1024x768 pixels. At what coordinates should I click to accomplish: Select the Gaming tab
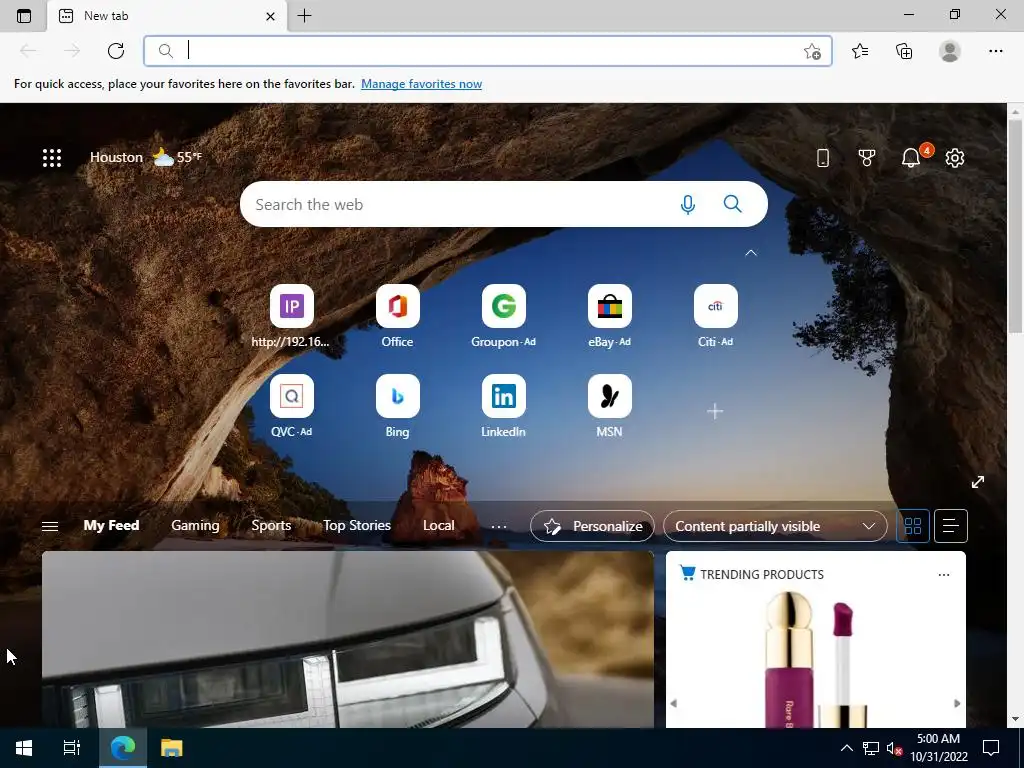(x=195, y=525)
